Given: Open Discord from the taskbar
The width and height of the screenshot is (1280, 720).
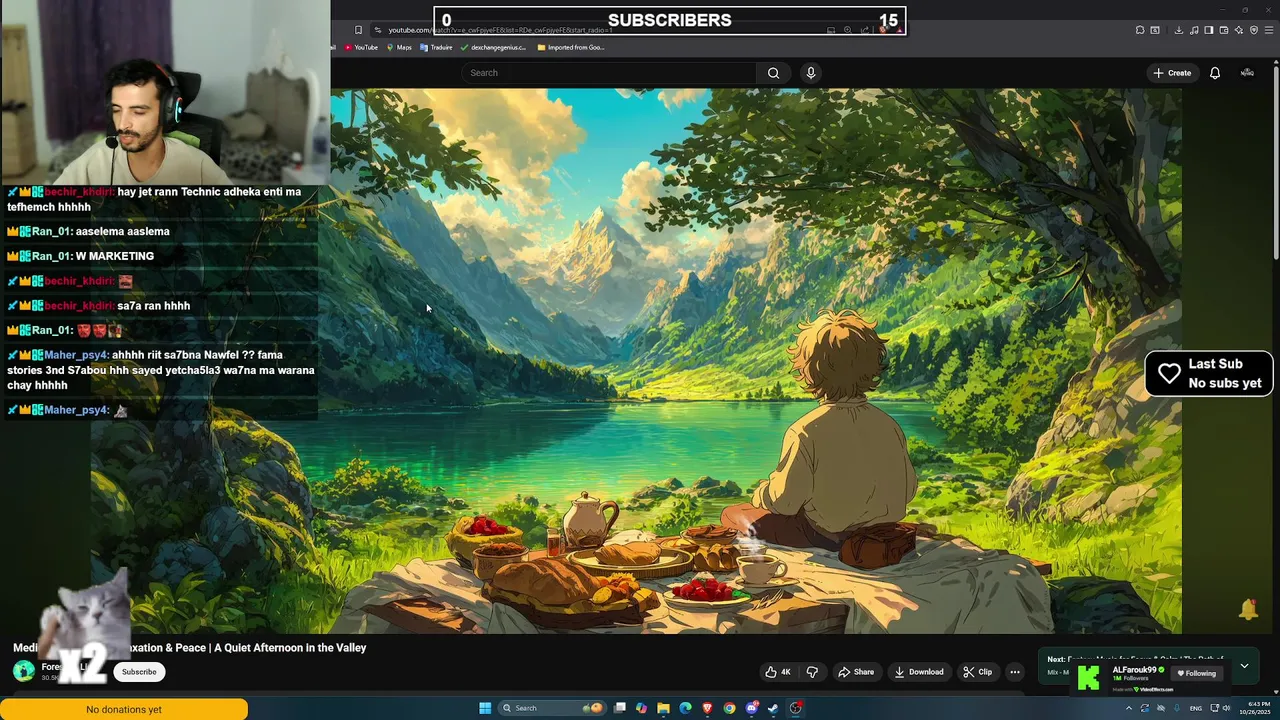Looking at the screenshot, I should point(752,708).
